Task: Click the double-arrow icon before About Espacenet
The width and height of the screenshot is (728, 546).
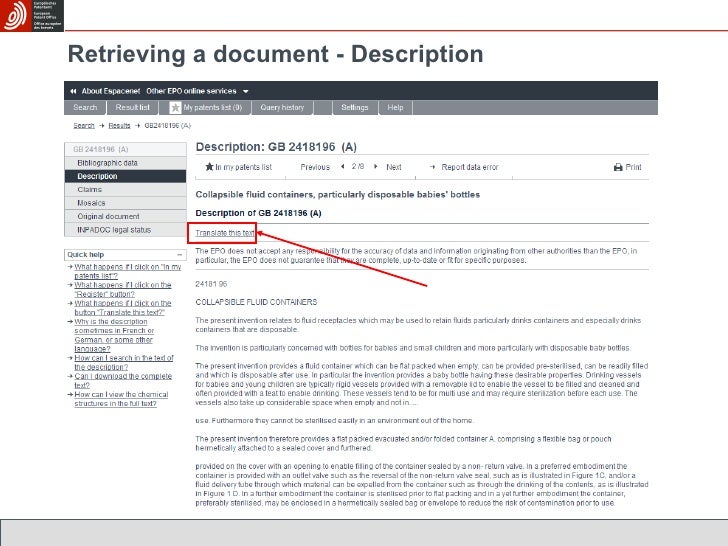Action: pyautogui.click(x=73, y=91)
